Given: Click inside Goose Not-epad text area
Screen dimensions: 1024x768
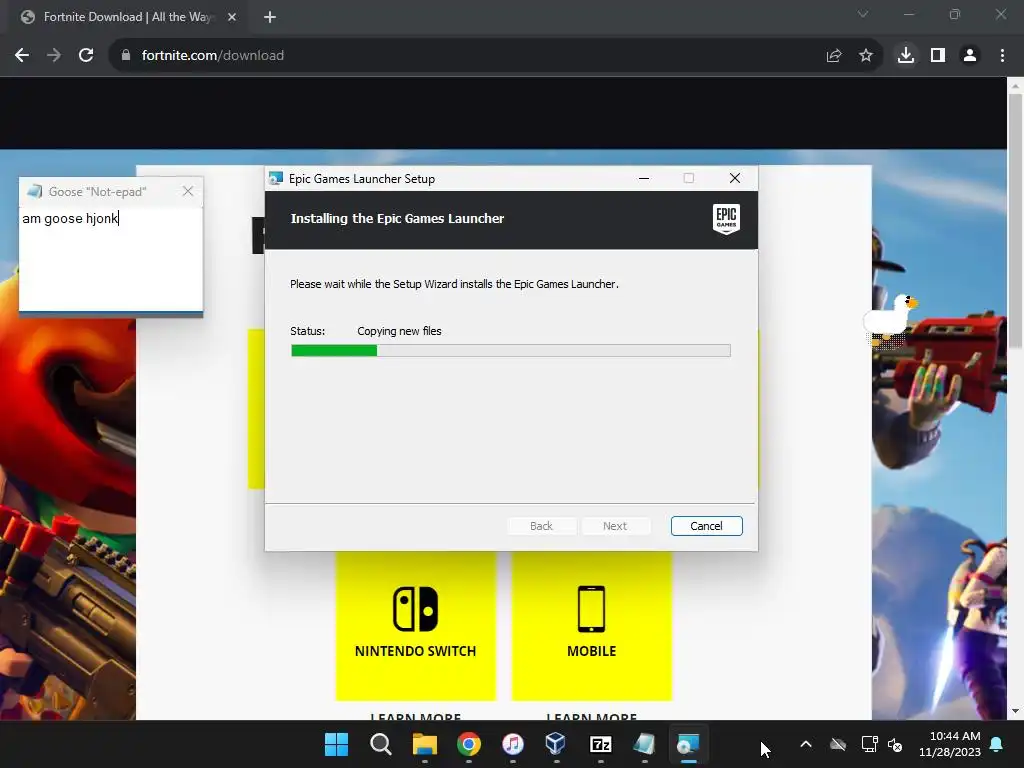Looking at the screenshot, I should point(111,259).
